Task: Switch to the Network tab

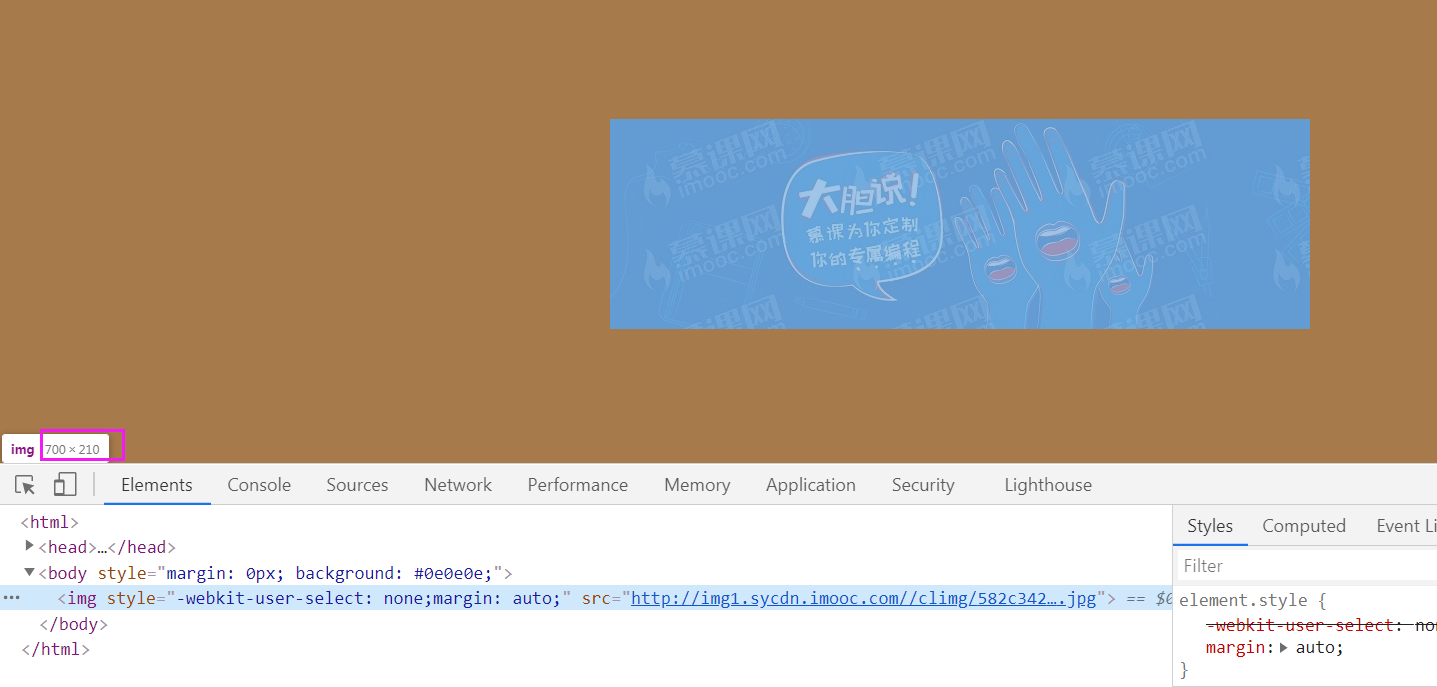Action: [458, 485]
